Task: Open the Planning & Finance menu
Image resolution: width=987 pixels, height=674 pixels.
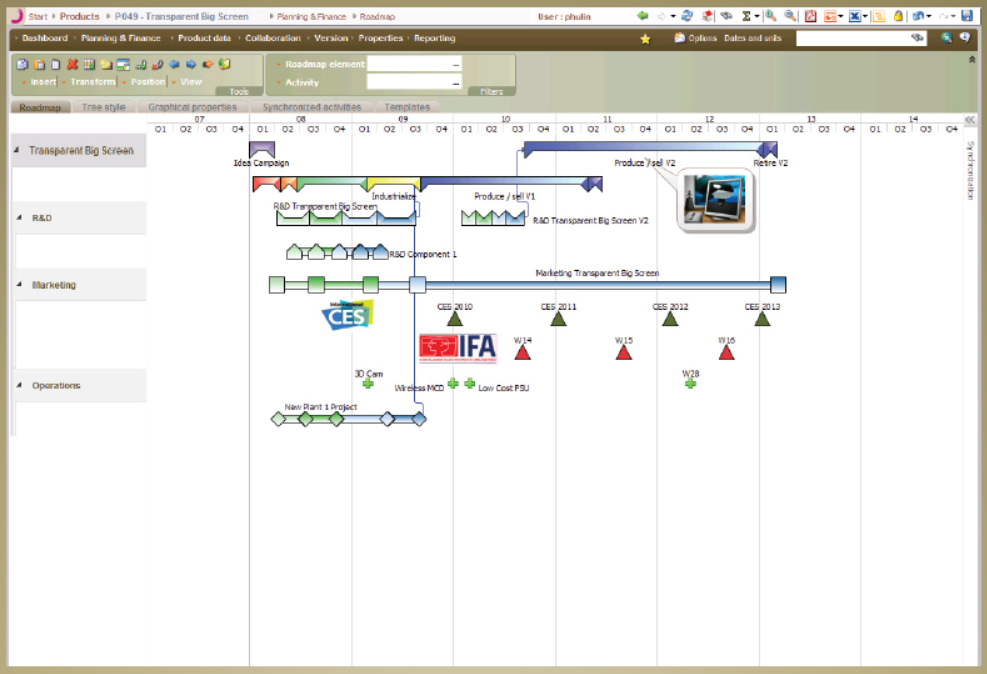Action: 120,38
